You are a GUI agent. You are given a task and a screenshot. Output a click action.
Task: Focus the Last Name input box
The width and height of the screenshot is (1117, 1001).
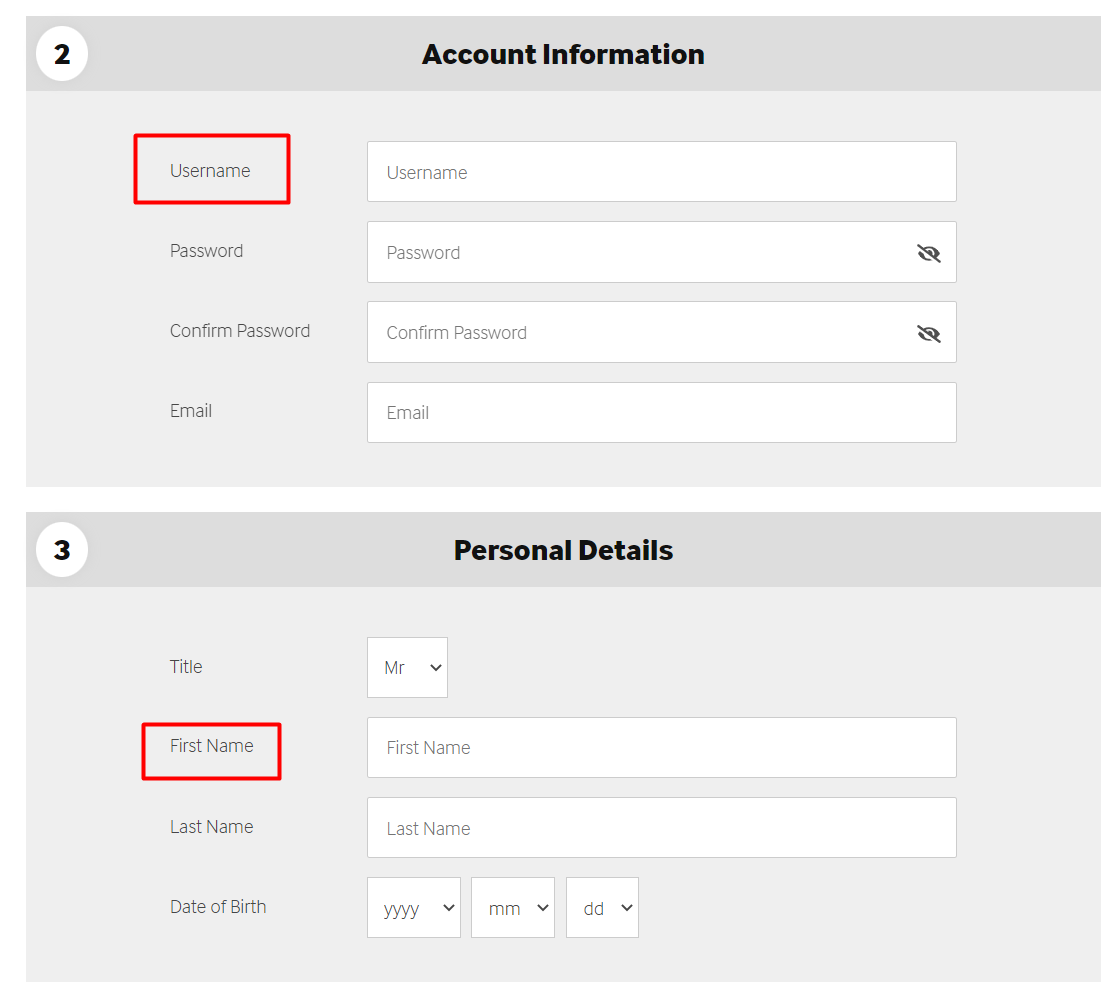pos(661,828)
